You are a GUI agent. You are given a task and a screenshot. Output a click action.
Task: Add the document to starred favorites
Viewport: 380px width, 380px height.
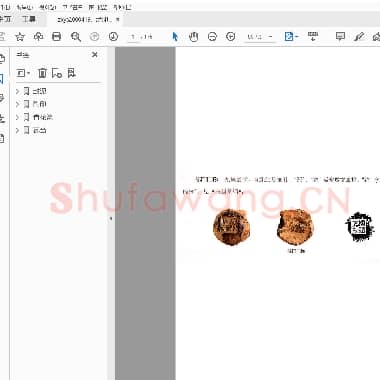(x=20, y=37)
